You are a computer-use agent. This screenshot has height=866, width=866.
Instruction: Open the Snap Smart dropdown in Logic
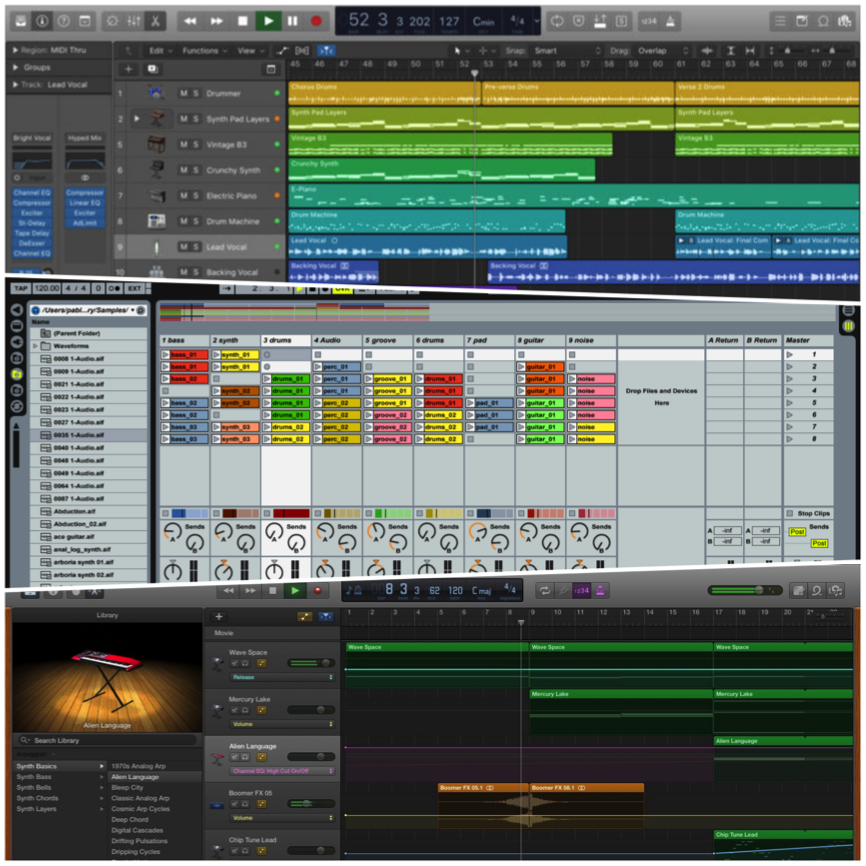pos(566,51)
